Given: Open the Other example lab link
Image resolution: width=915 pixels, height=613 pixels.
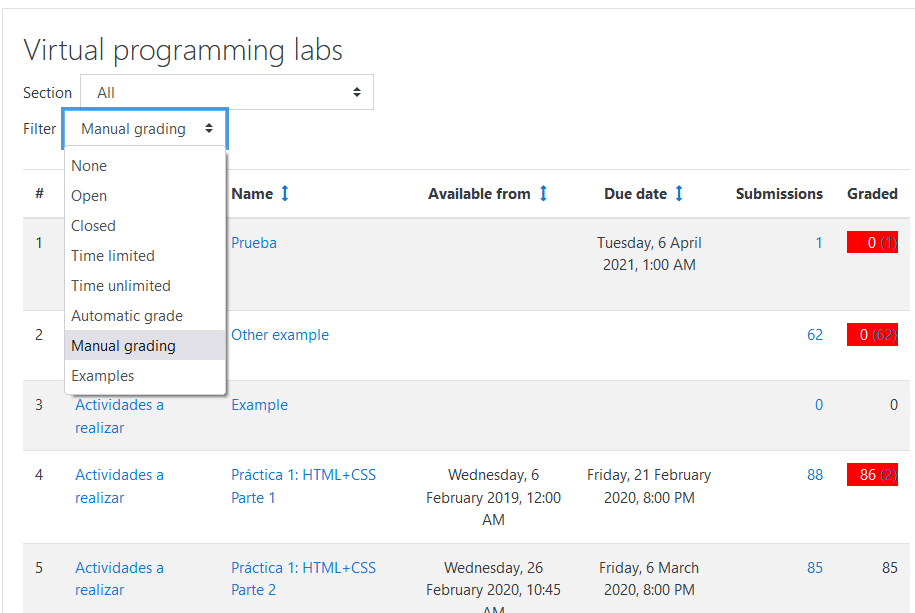Looking at the screenshot, I should [x=280, y=335].
